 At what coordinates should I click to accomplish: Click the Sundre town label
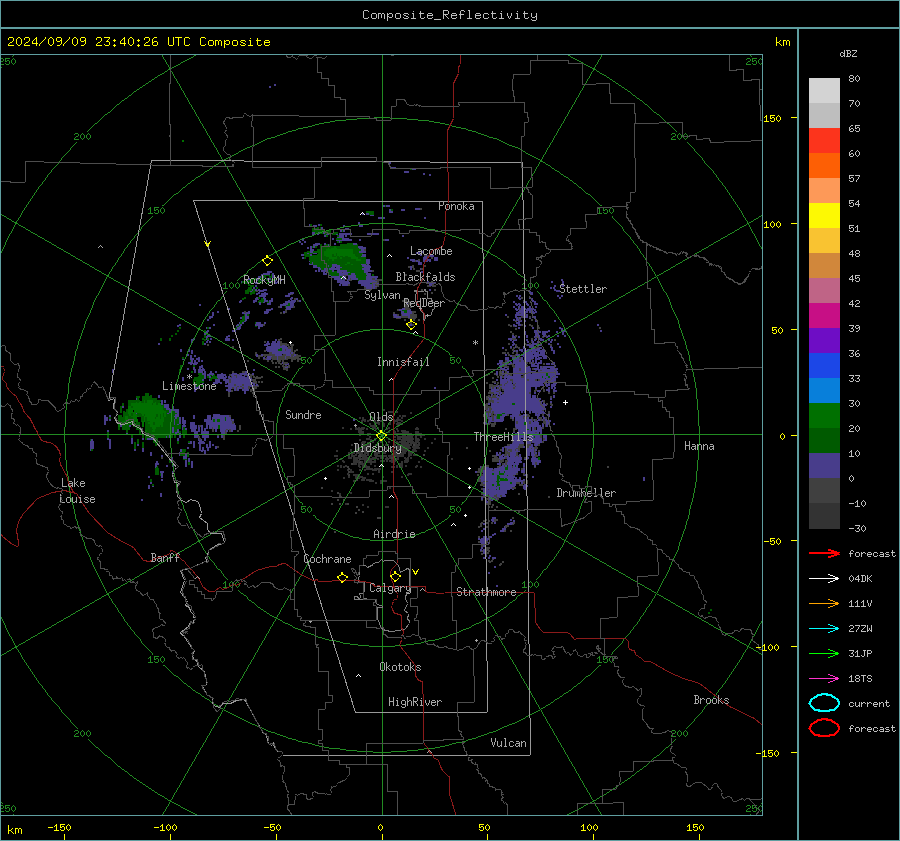303,414
